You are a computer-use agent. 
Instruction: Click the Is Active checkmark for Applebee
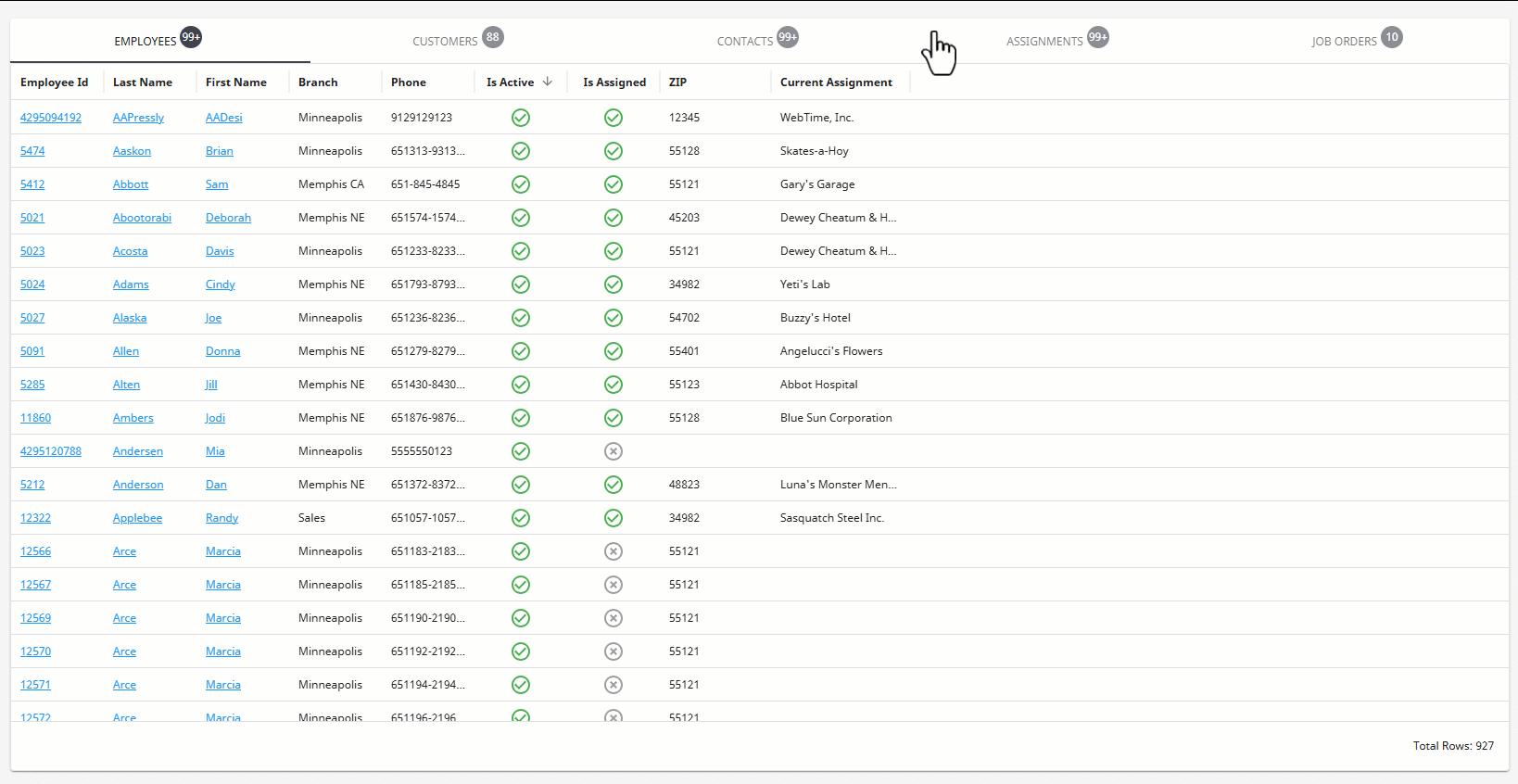(521, 518)
